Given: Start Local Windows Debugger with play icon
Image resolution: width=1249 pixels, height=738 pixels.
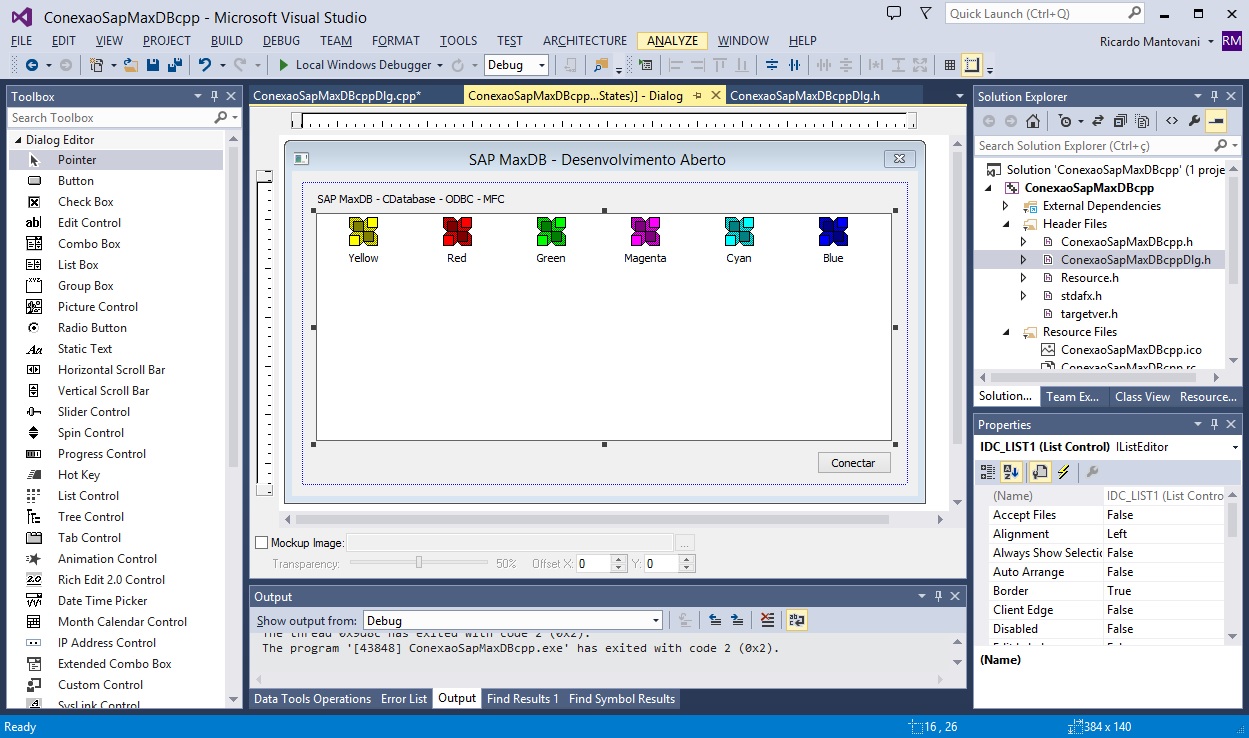Looking at the screenshot, I should tap(283, 65).
